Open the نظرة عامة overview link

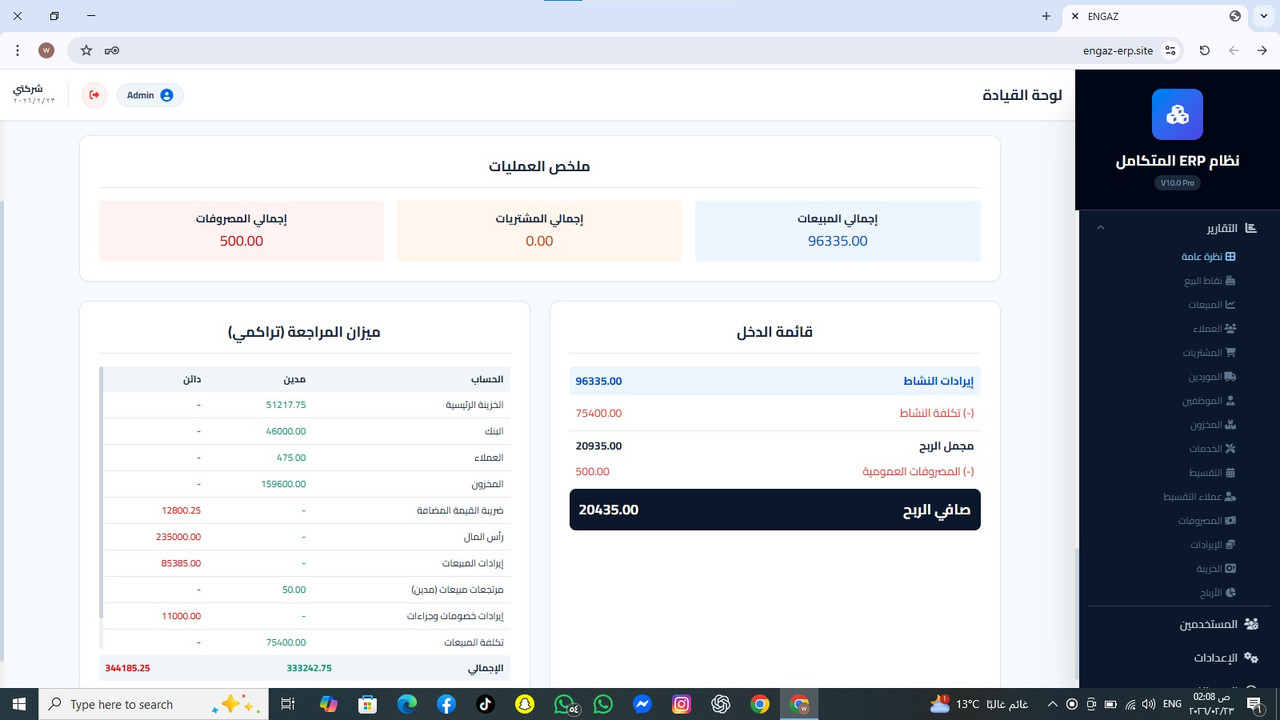click(1208, 256)
